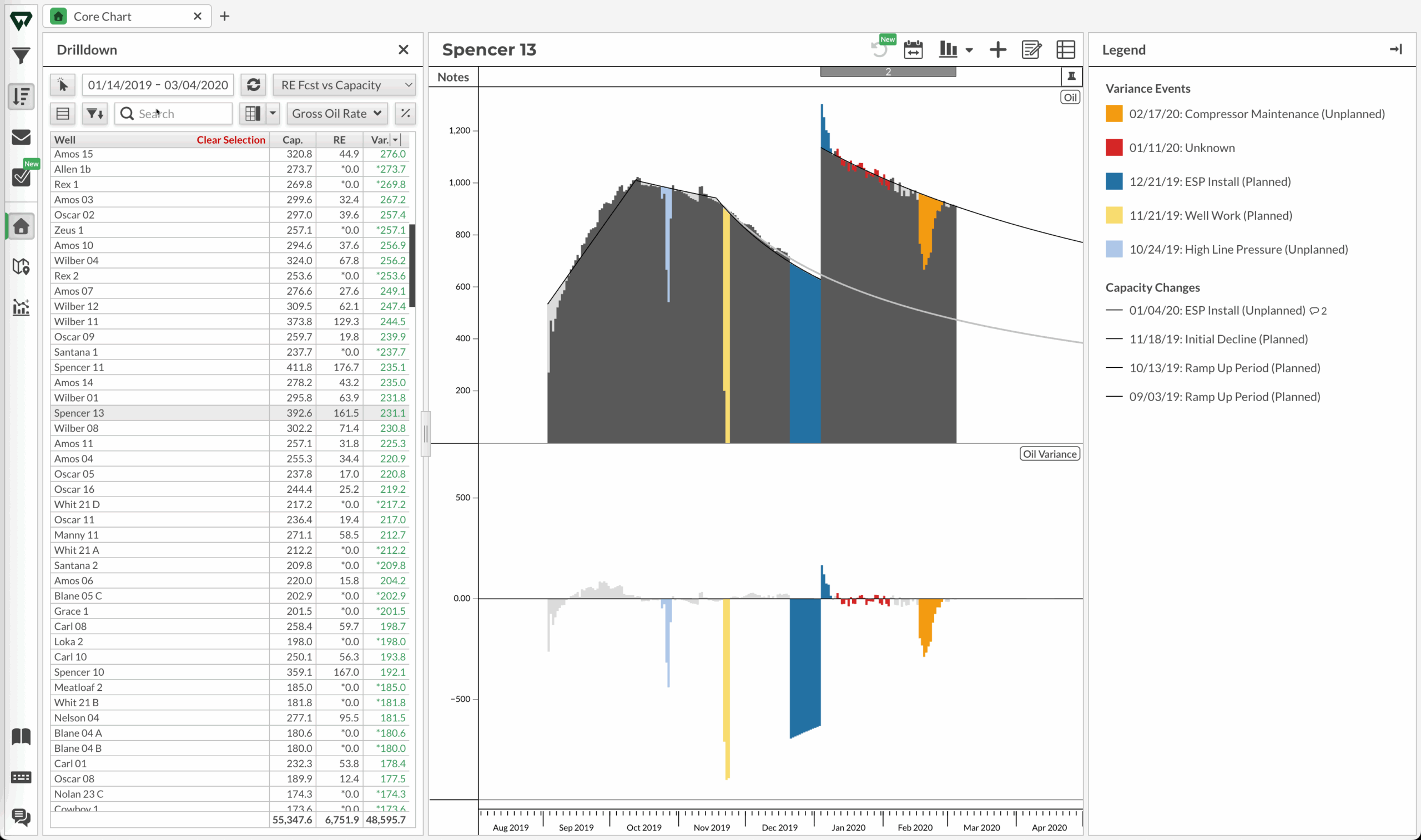The image size is (1421, 840).
Task: Open the date range calendar icon in chart header
Action: (913, 50)
